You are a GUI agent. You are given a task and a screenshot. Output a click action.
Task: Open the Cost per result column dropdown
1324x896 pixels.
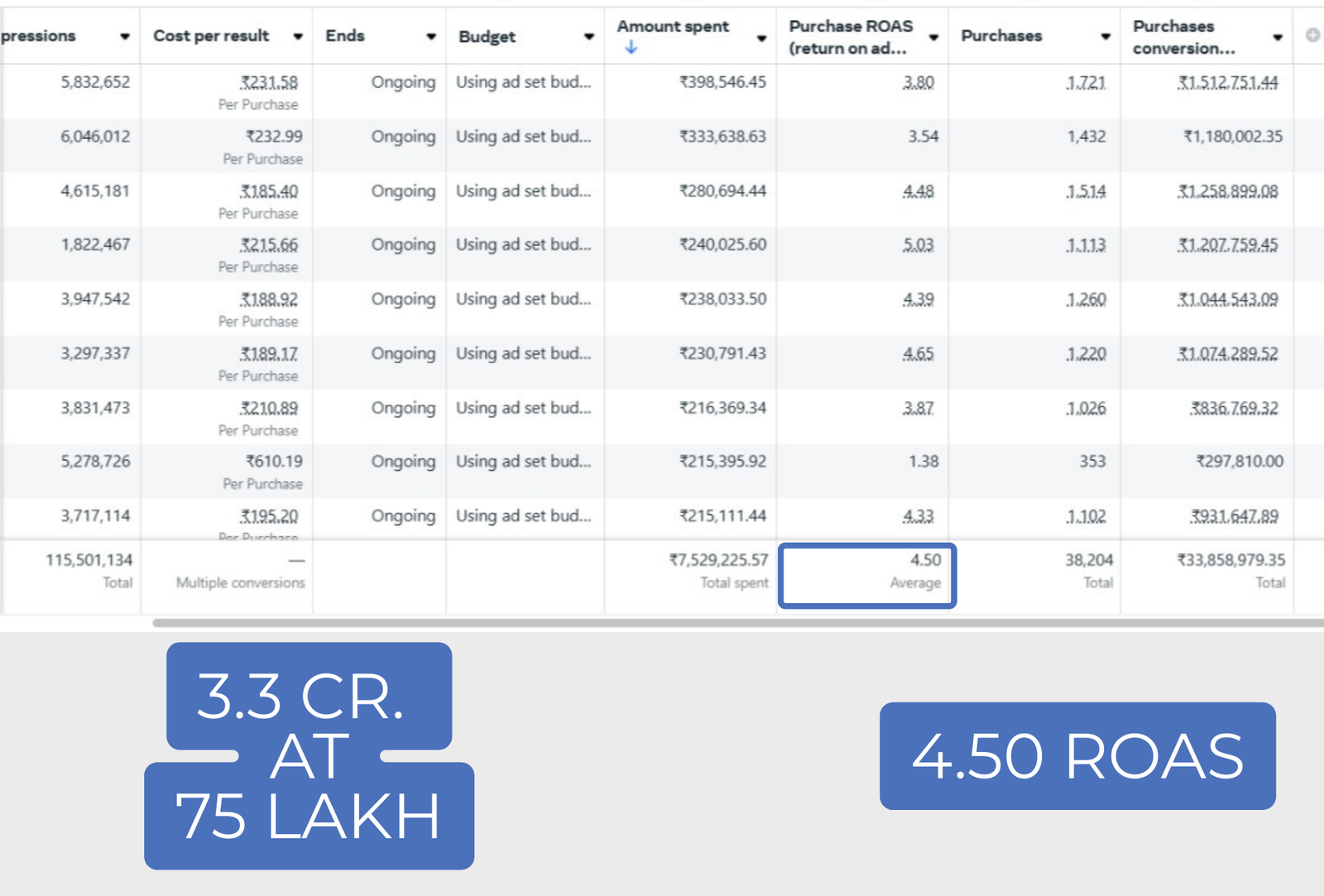(x=298, y=36)
